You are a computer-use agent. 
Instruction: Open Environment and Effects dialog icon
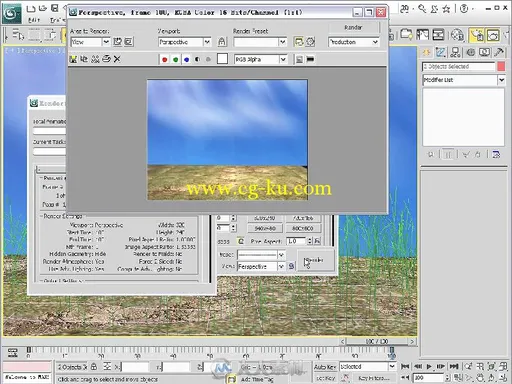point(310,42)
